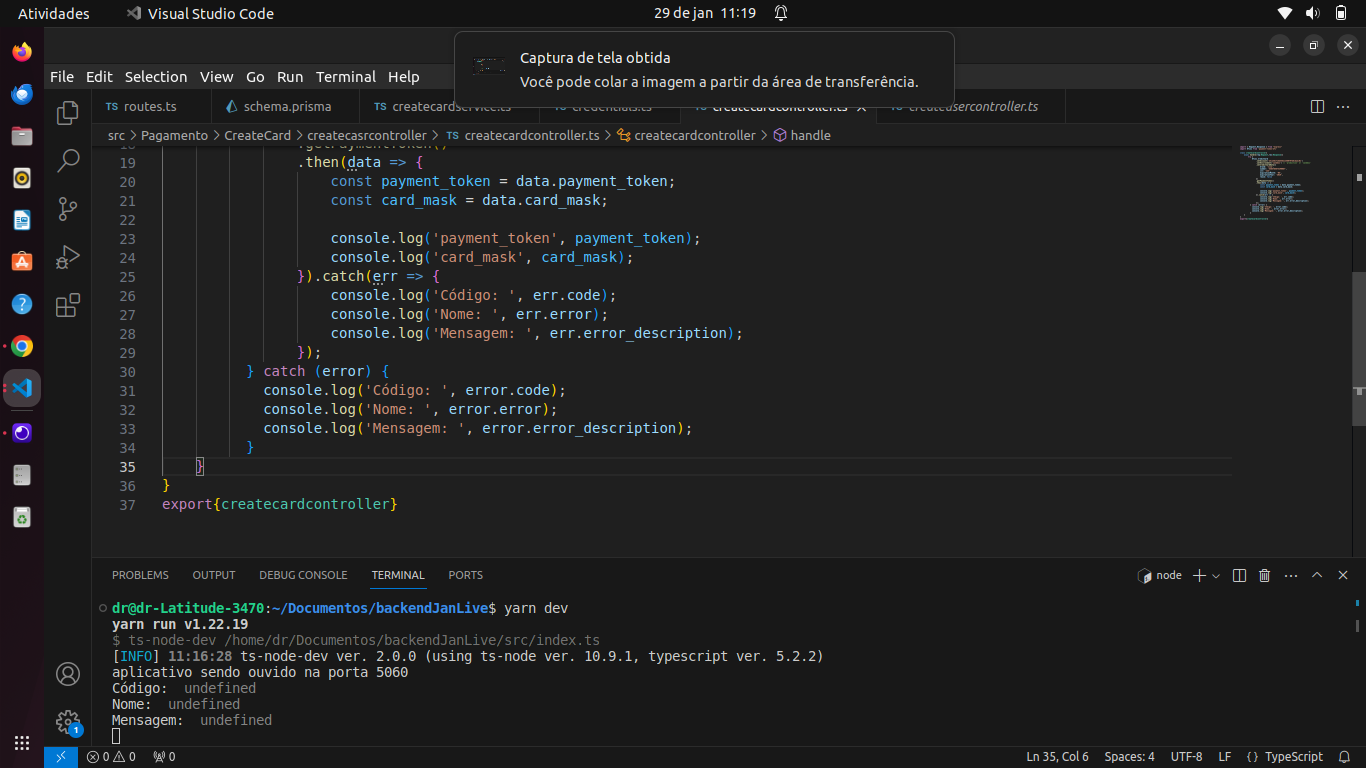Switch to the PORTS panel tab
This screenshot has height=768, width=1366.
pyautogui.click(x=465, y=575)
